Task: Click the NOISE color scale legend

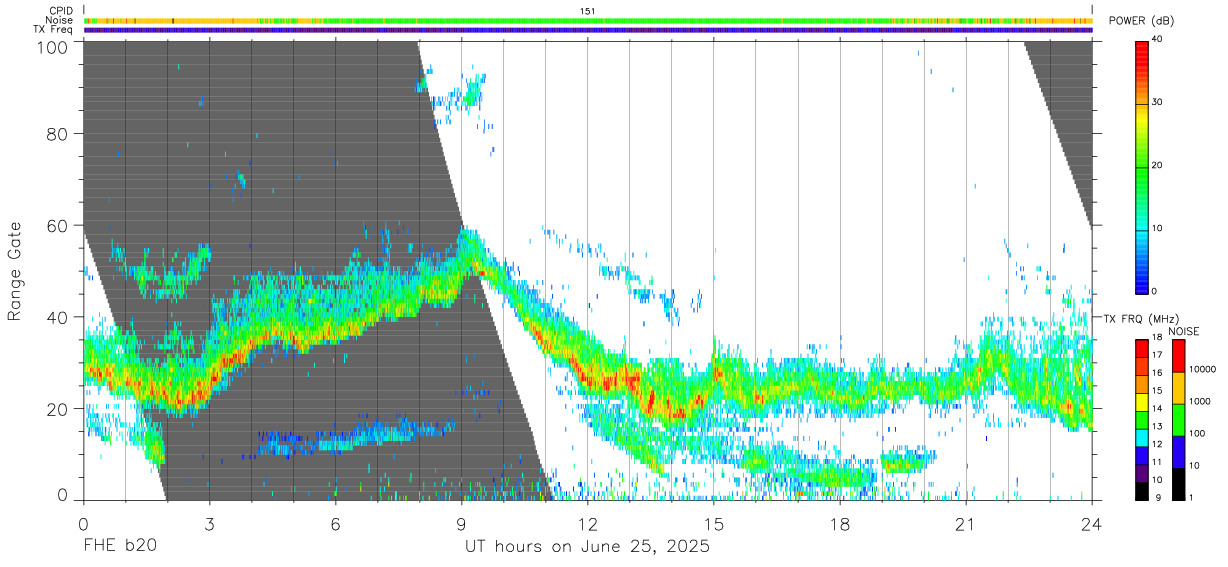Action: pyautogui.click(x=1178, y=420)
